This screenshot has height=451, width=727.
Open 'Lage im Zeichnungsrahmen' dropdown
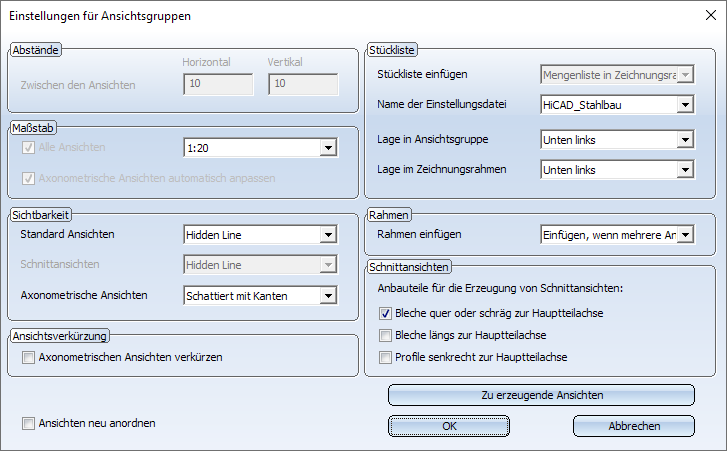(684, 170)
